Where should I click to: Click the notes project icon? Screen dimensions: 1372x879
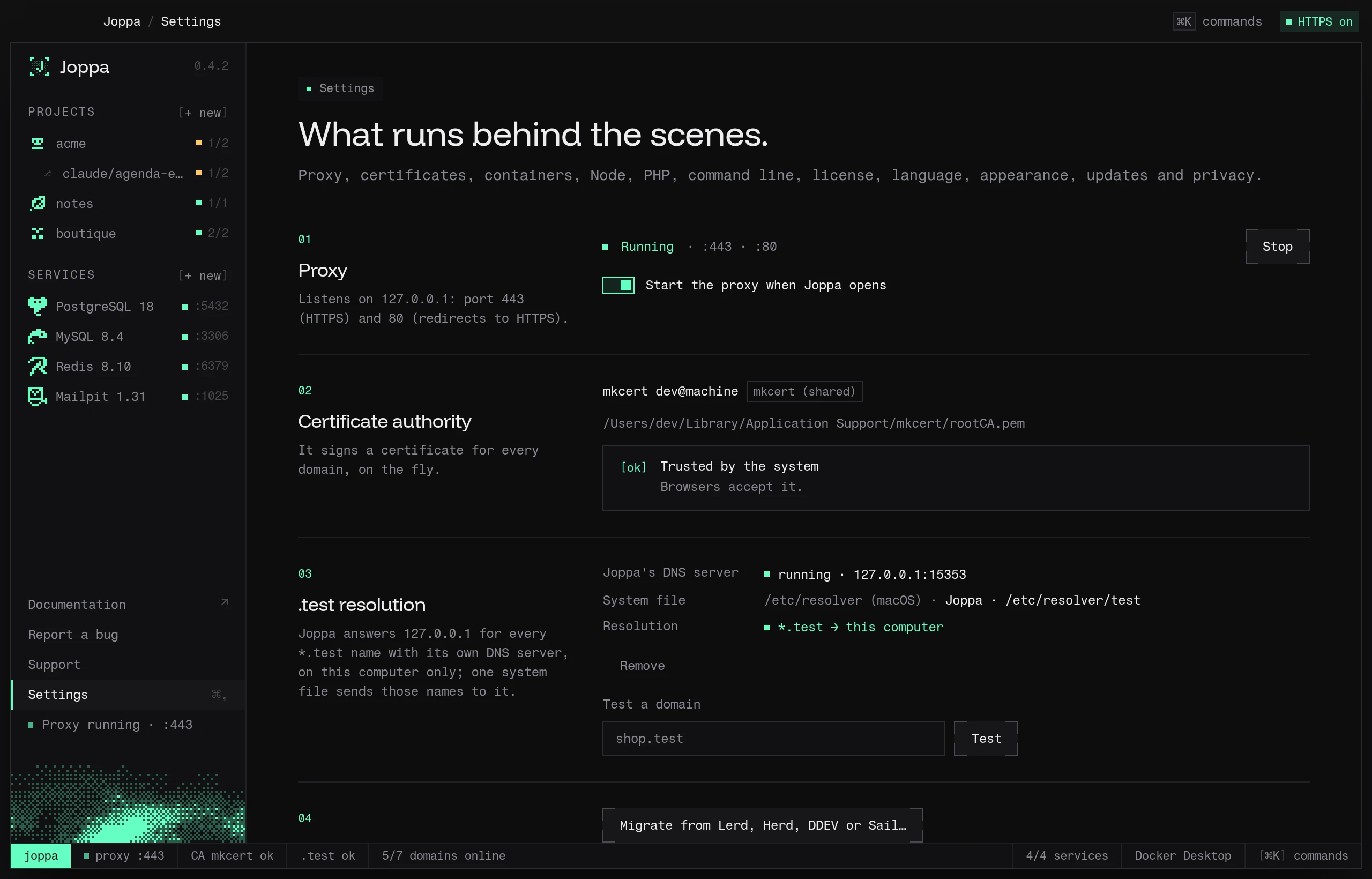click(38, 203)
